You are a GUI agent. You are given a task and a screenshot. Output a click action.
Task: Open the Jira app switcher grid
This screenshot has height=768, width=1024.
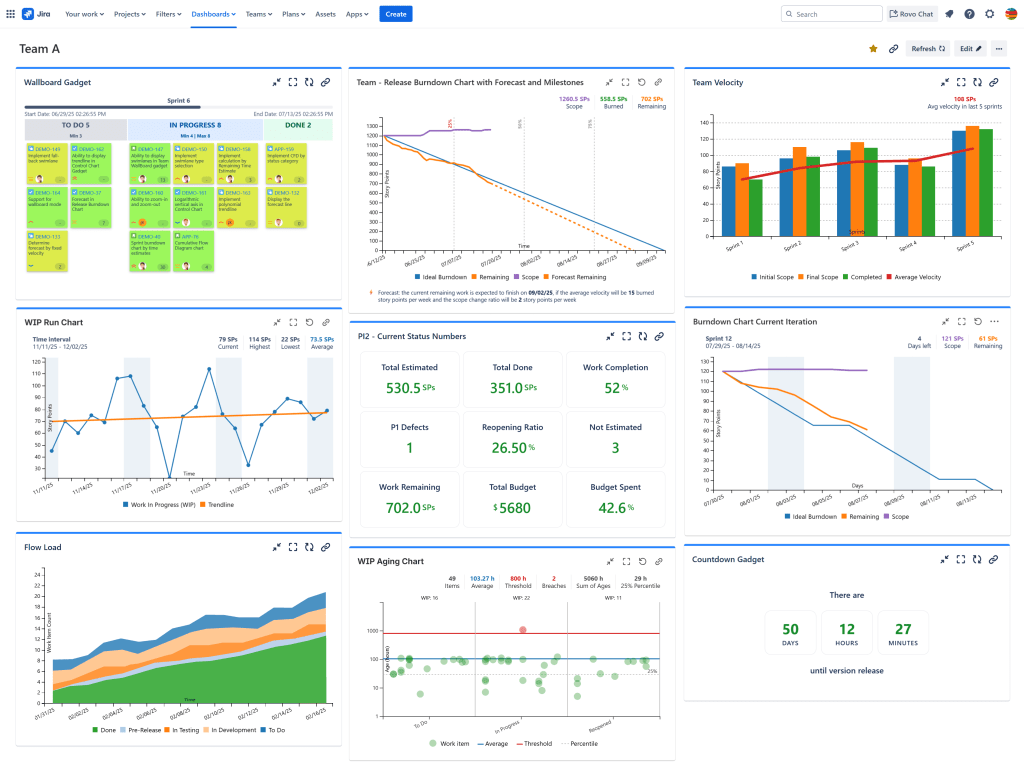(x=10, y=14)
